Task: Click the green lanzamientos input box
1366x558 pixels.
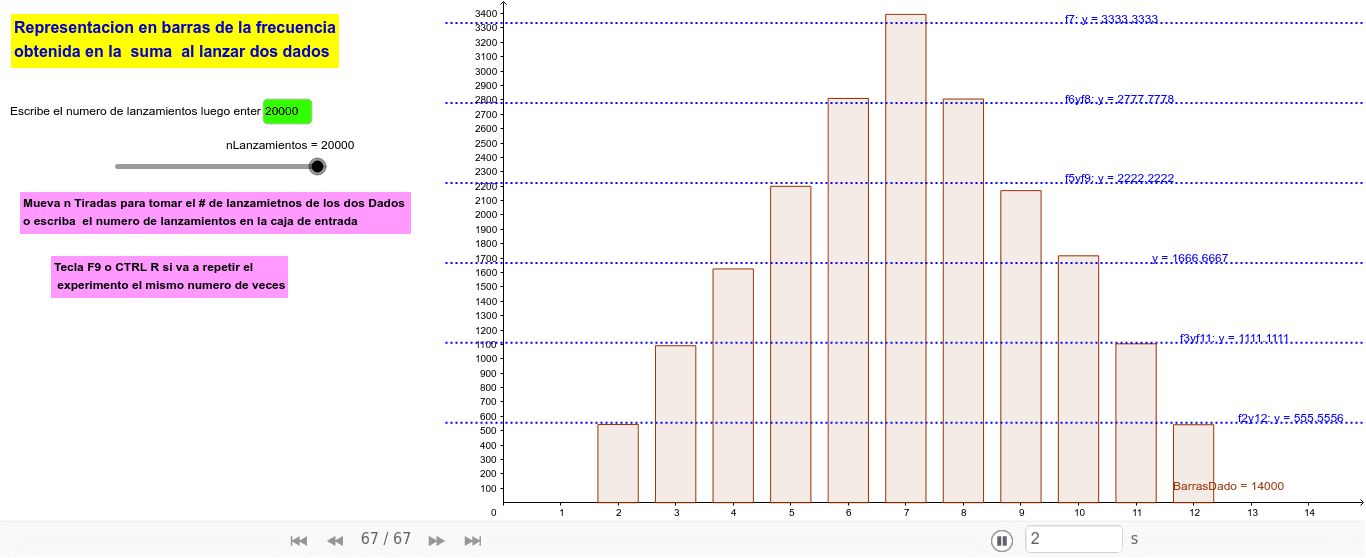Action: tap(288, 112)
